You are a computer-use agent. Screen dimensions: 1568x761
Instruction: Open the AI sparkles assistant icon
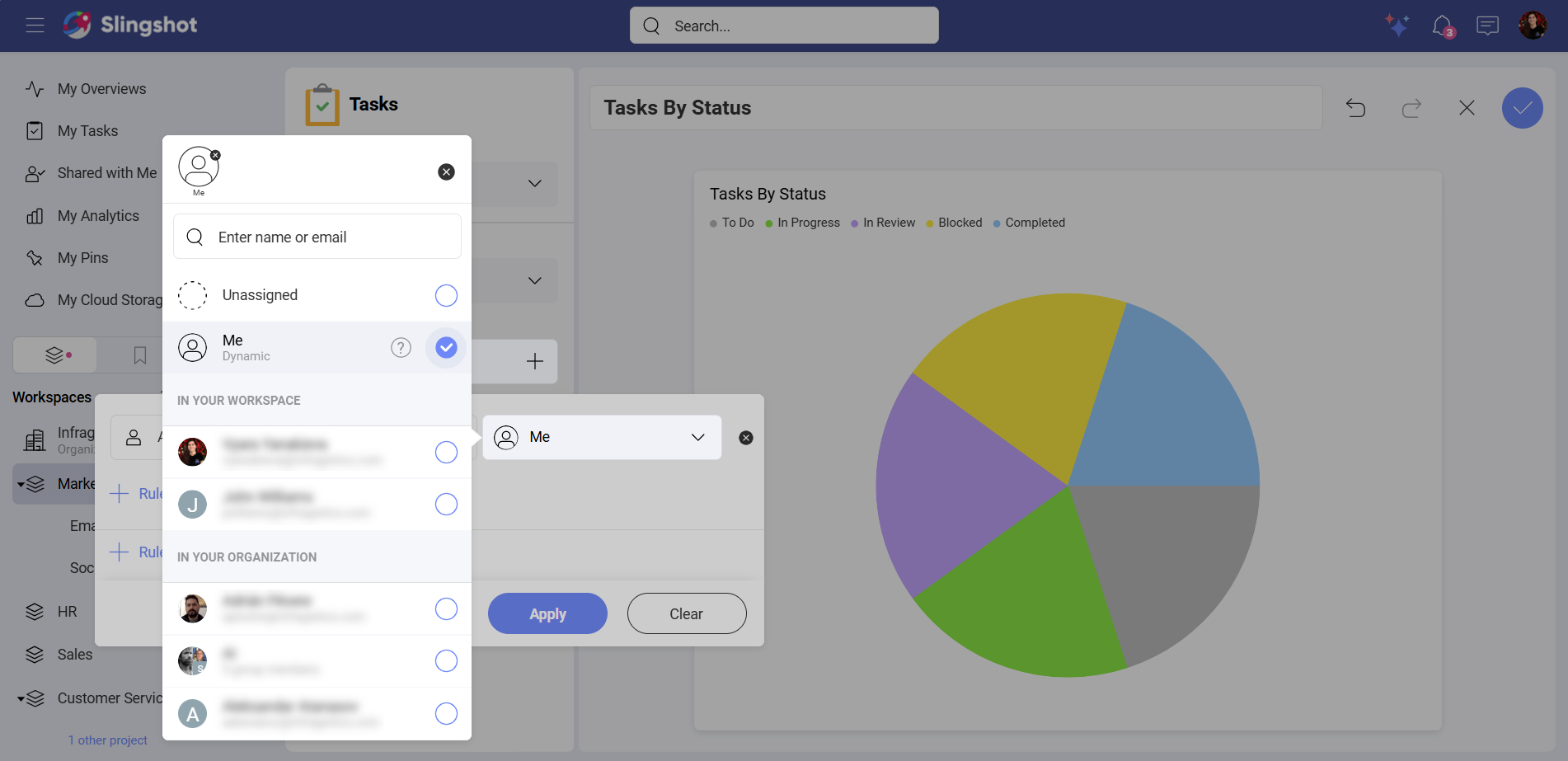pos(1397,26)
